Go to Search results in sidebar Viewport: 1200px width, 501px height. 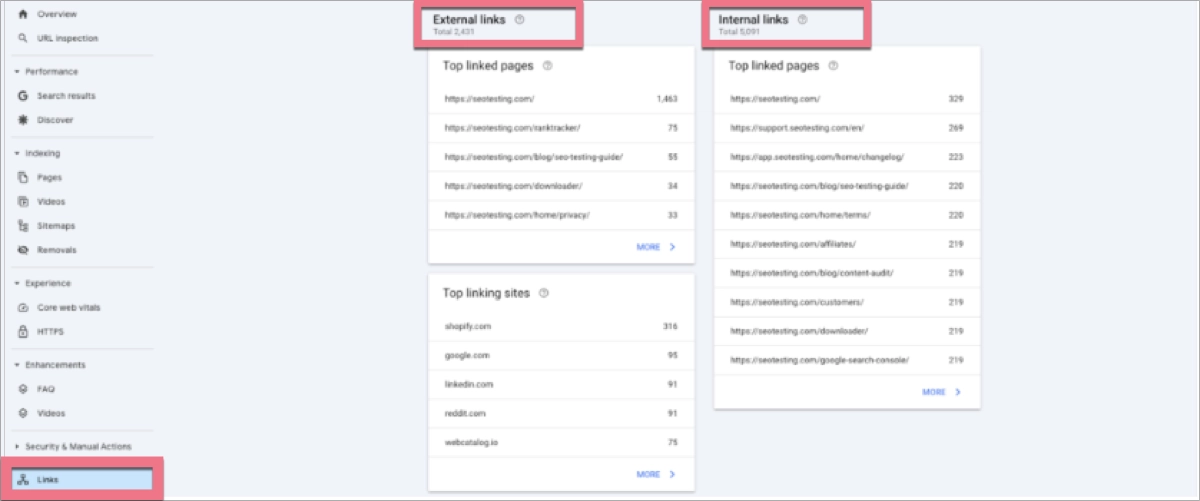tap(66, 96)
